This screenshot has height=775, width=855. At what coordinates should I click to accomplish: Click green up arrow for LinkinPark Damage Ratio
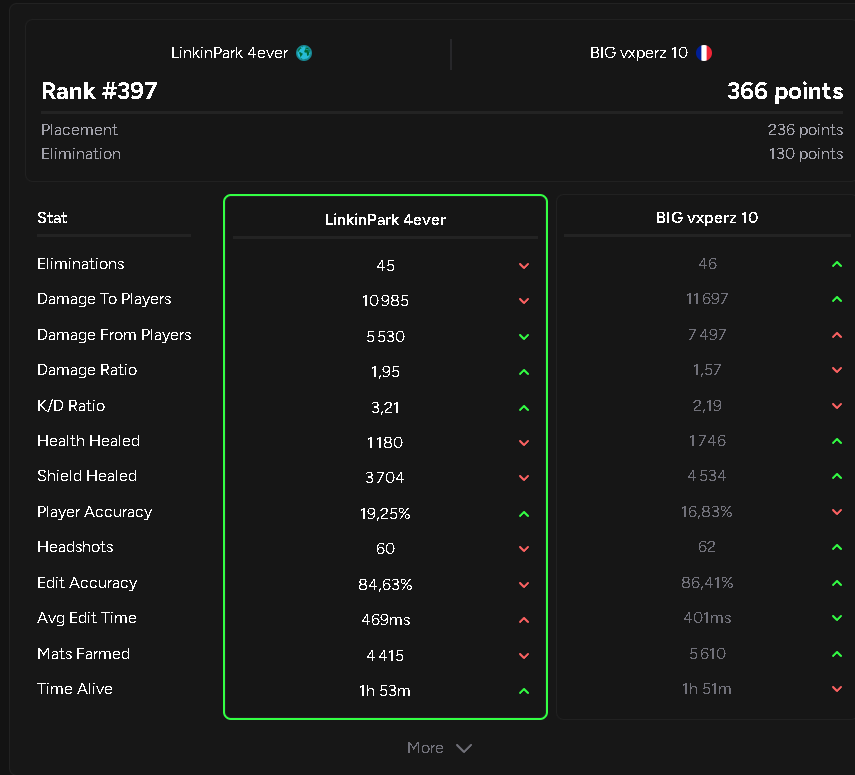(524, 372)
